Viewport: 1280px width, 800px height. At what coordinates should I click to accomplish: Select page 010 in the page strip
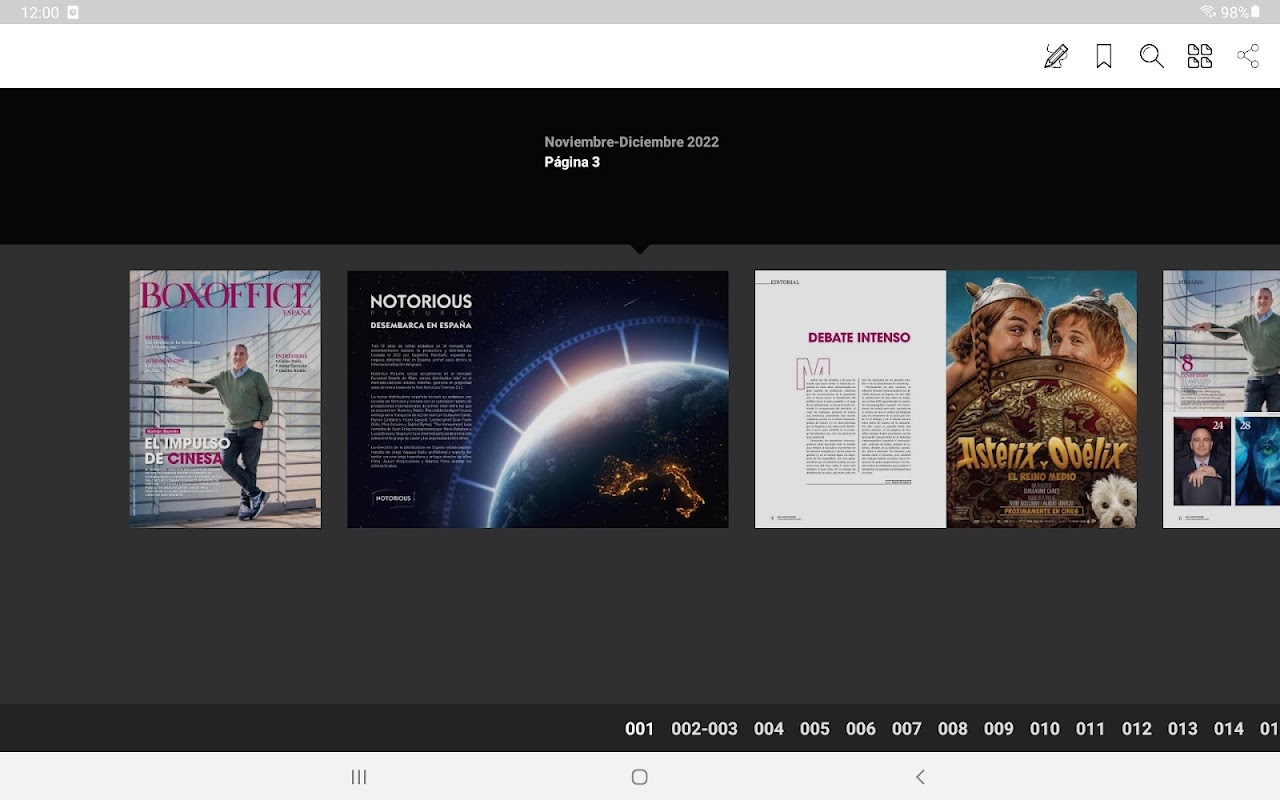pyautogui.click(x=1044, y=729)
